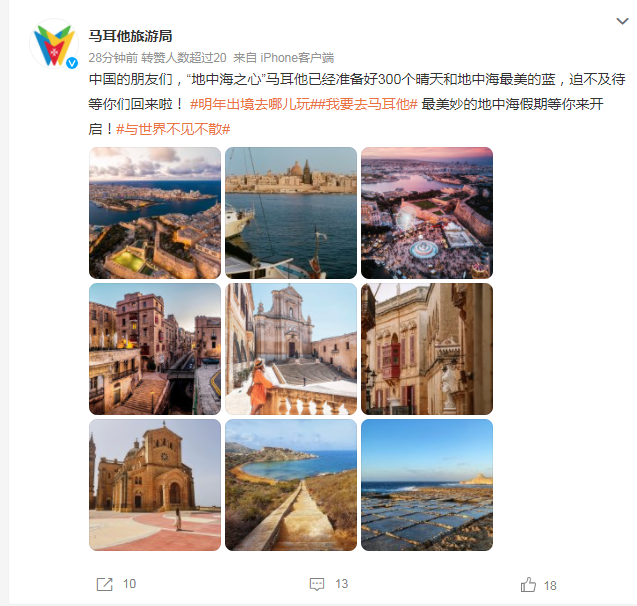Open the basilica church plaza photo

tap(155, 485)
